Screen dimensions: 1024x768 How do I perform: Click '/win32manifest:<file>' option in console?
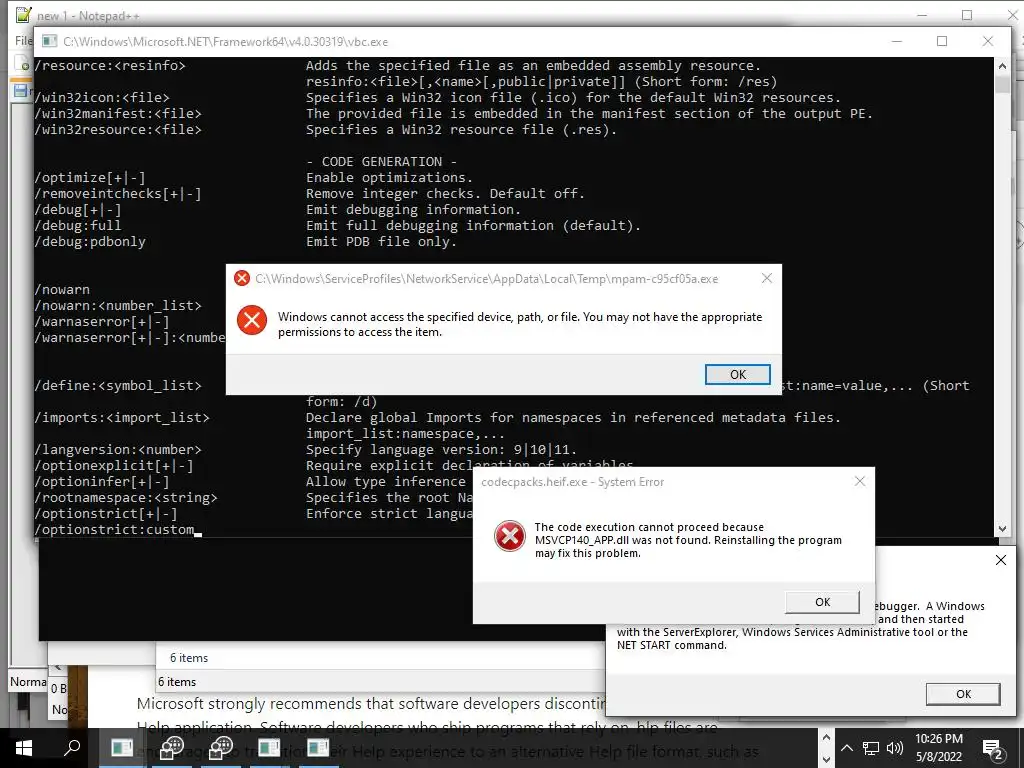point(118,114)
